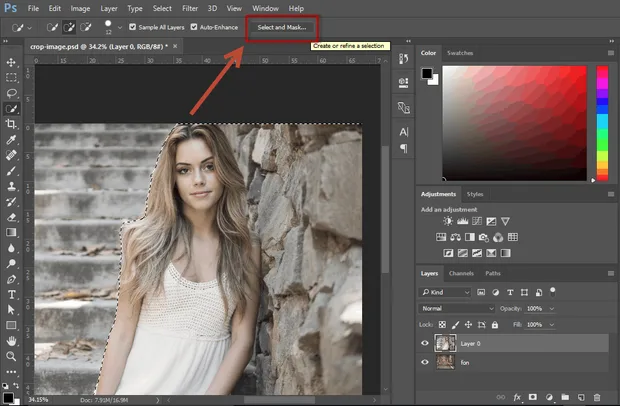Open the Color panel options menu

tap(611, 53)
